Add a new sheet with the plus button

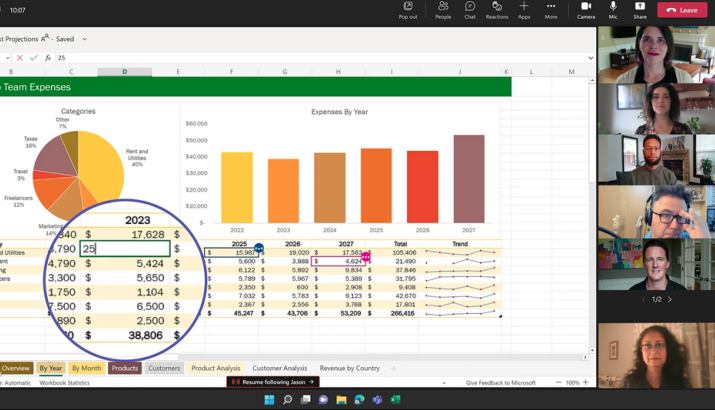(x=393, y=368)
